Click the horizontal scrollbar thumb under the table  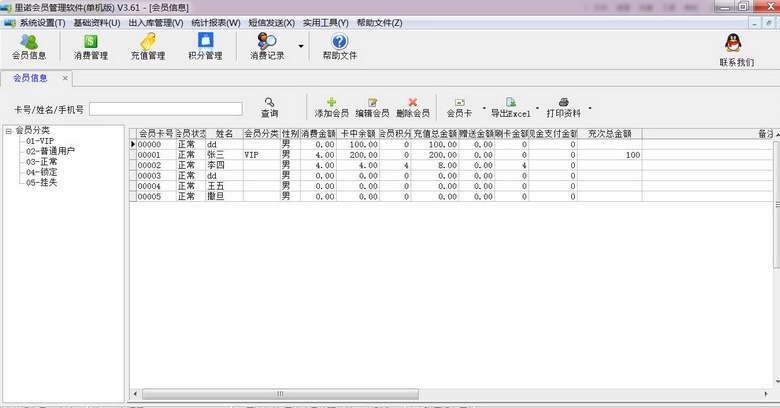280,394
